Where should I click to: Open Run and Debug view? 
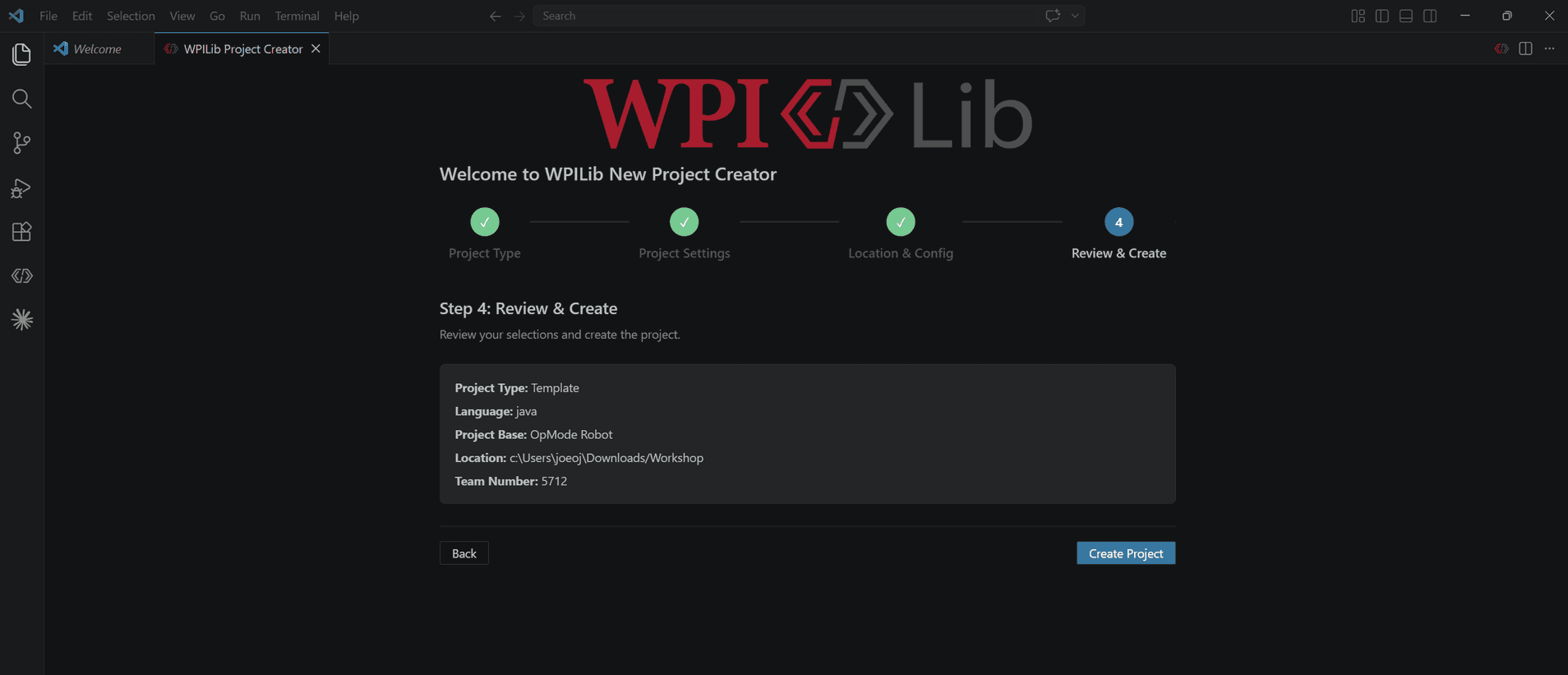pos(22,188)
